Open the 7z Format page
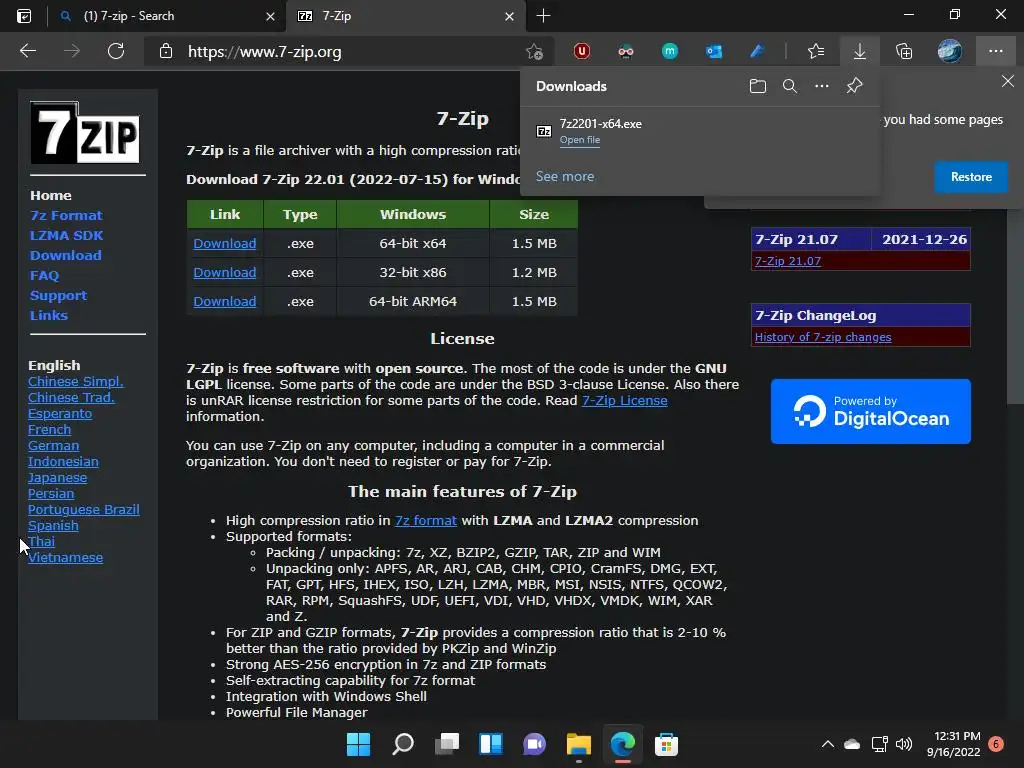1024x768 pixels. (66, 216)
